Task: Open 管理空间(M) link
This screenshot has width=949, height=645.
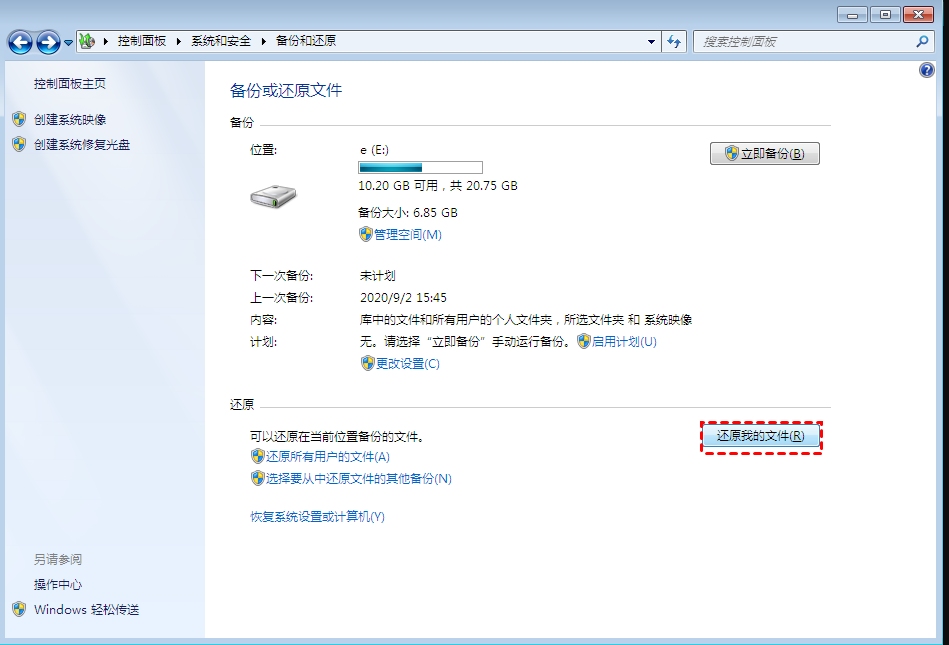Action: point(408,234)
